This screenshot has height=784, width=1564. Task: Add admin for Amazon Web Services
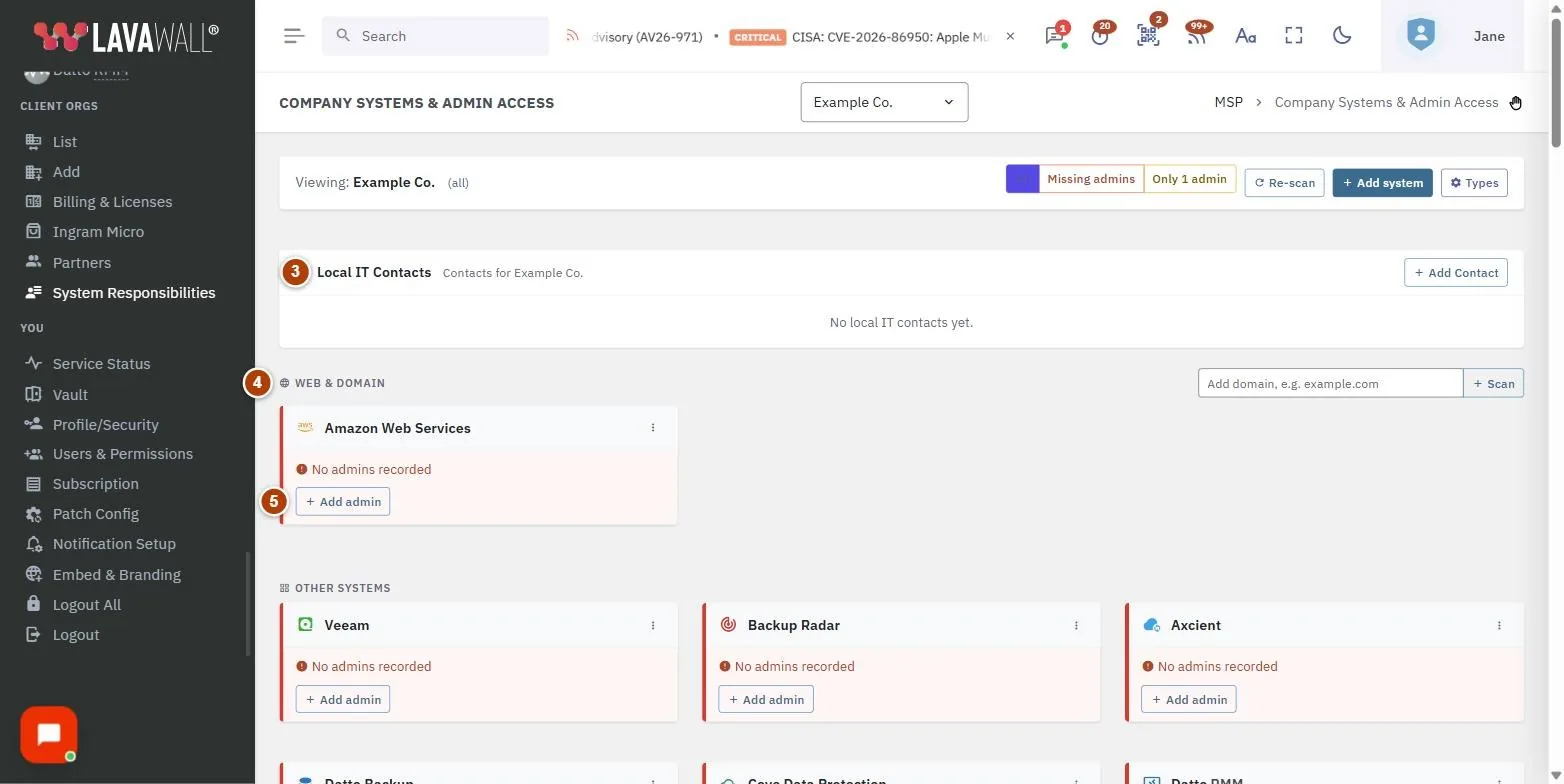click(343, 501)
